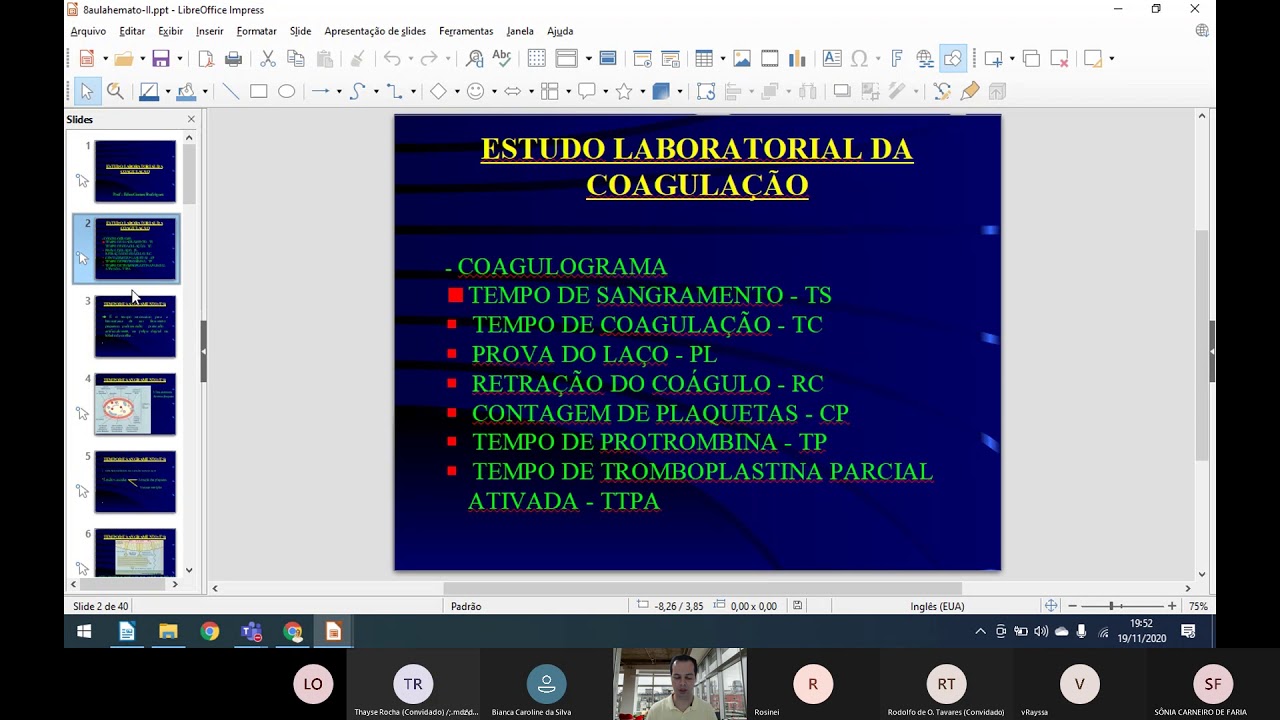
Task: Click the Delete Slide icon
Action: pos(1059,59)
